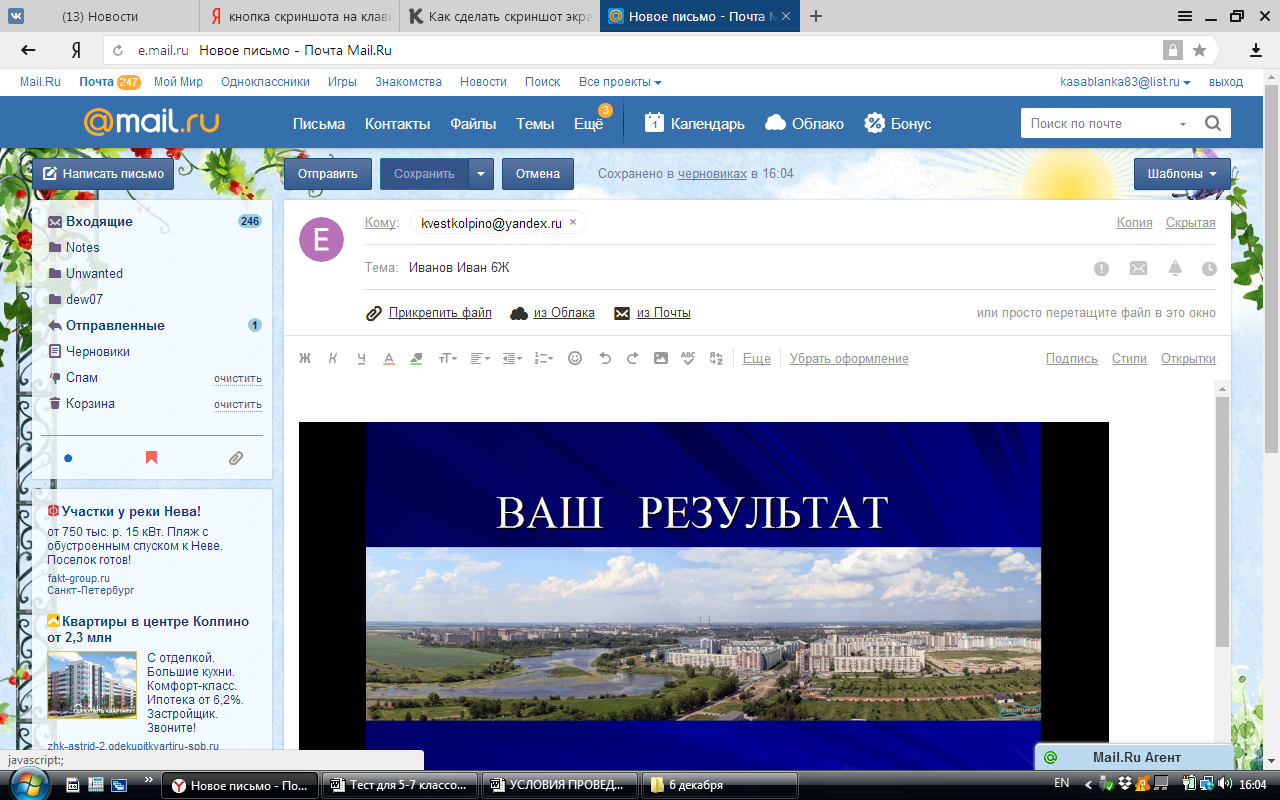Undo the last editor action
This screenshot has height=800, width=1280.
coord(604,358)
